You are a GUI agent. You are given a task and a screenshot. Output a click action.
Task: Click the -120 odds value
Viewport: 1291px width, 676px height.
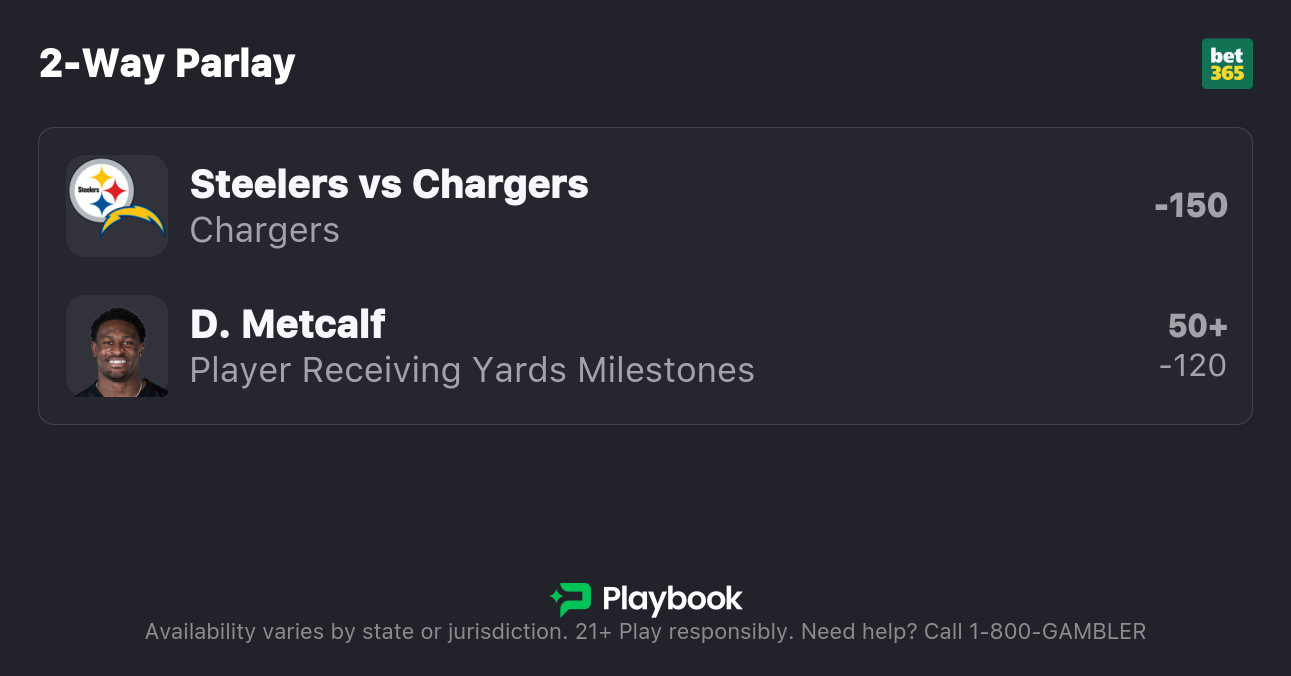[x=1192, y=365]
